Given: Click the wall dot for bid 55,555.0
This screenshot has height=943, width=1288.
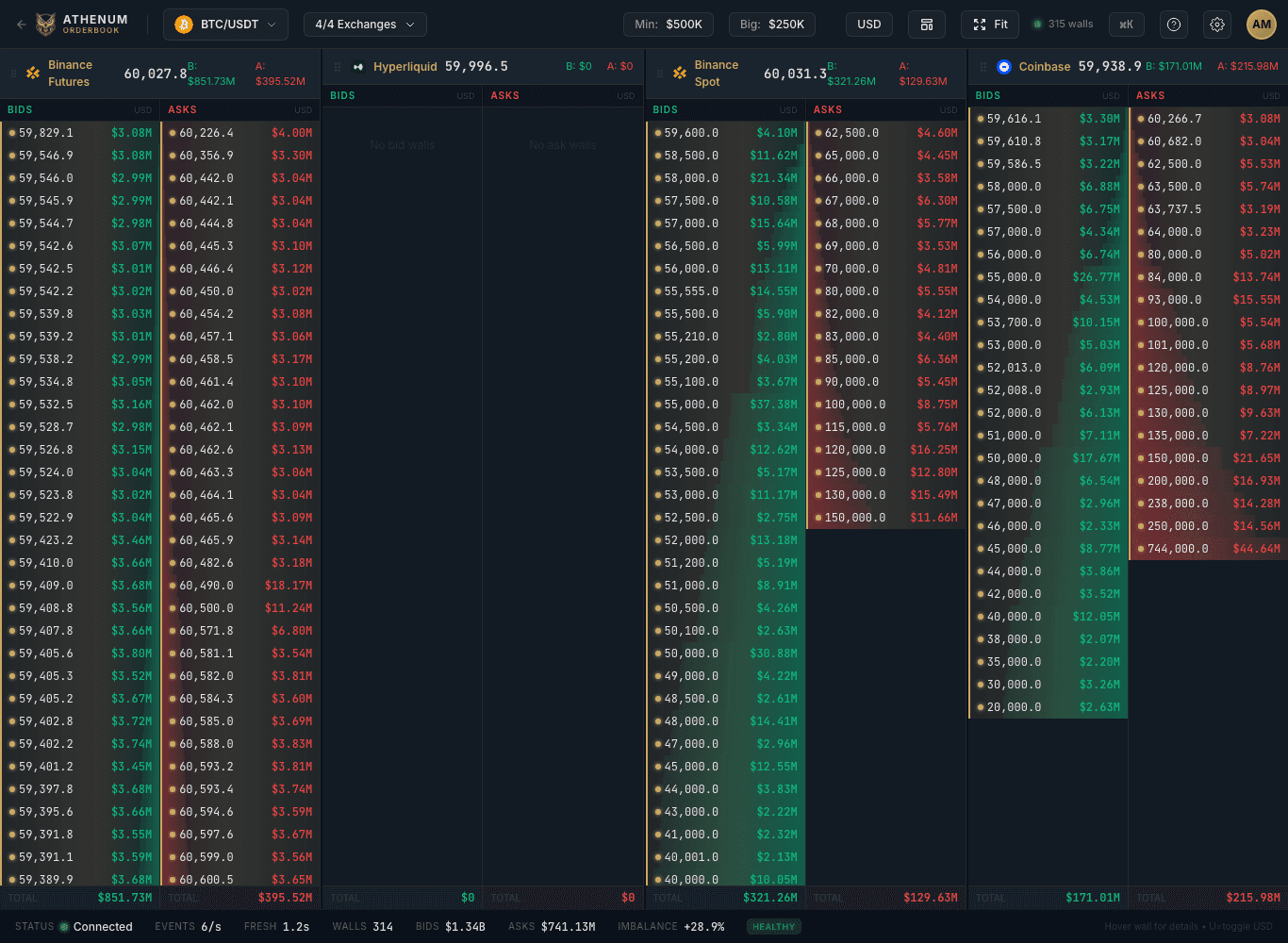Looking at the screenshot, I should click(x=657, y=291).
